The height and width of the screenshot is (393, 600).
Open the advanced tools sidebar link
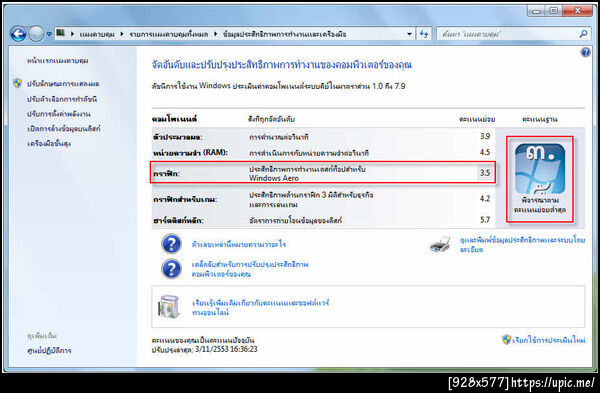(x=49, y=144)
